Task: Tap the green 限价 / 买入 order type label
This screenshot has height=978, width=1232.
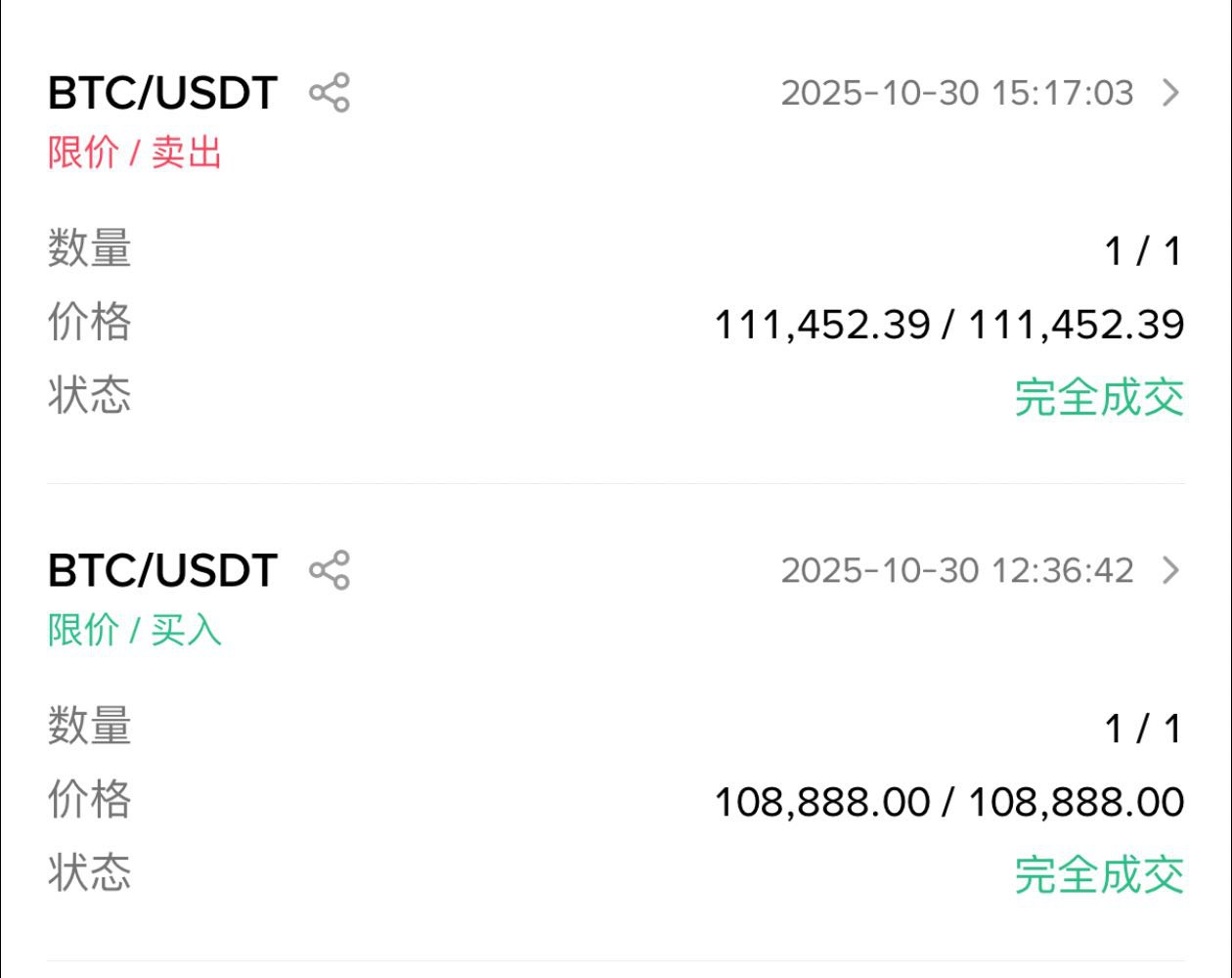Action: click(x=135, y=630)
